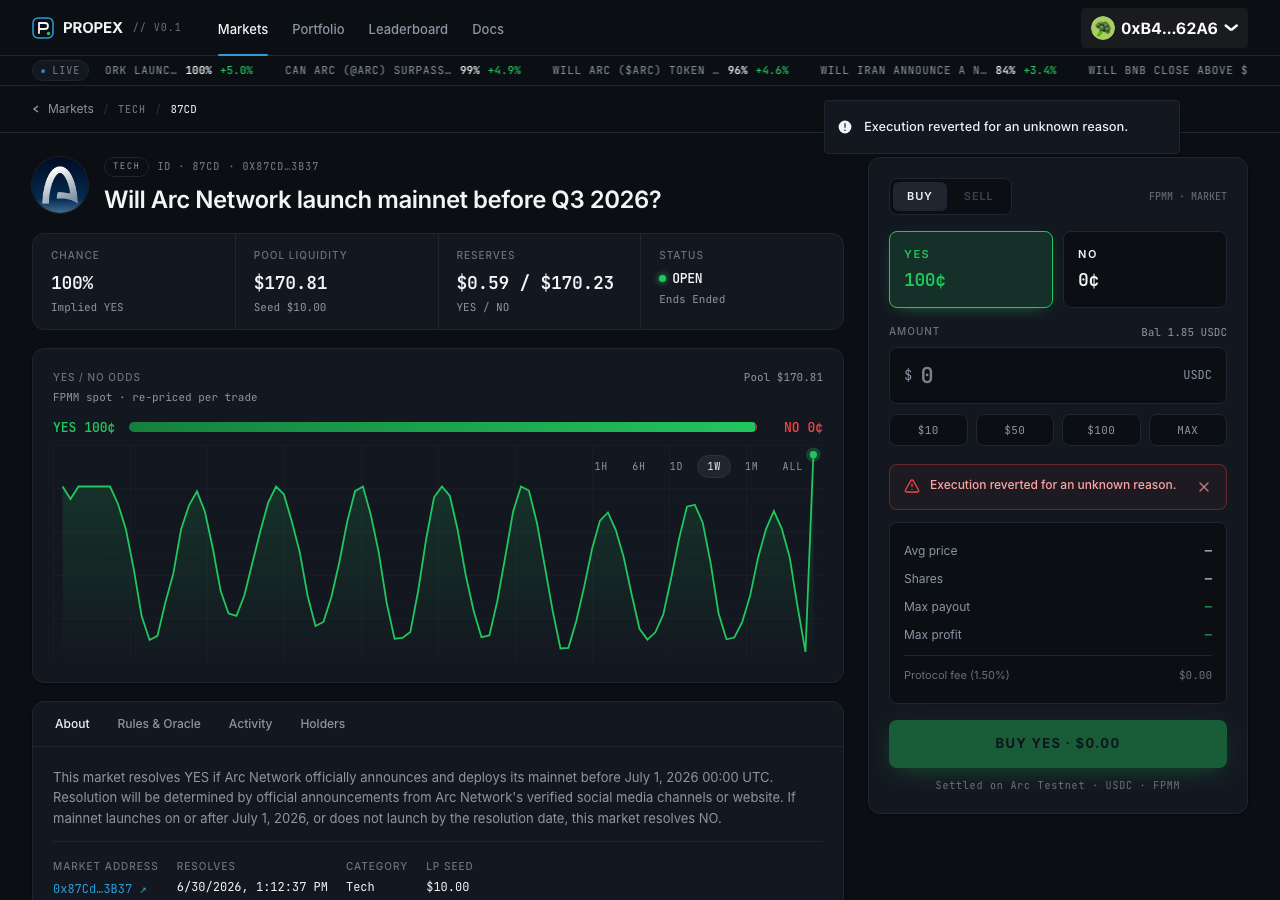Image resolution: width=1280 pixels, height=900 pixels.
Task: Dismiss the execution reverted error banner
Action: [x=1204, y=487]
